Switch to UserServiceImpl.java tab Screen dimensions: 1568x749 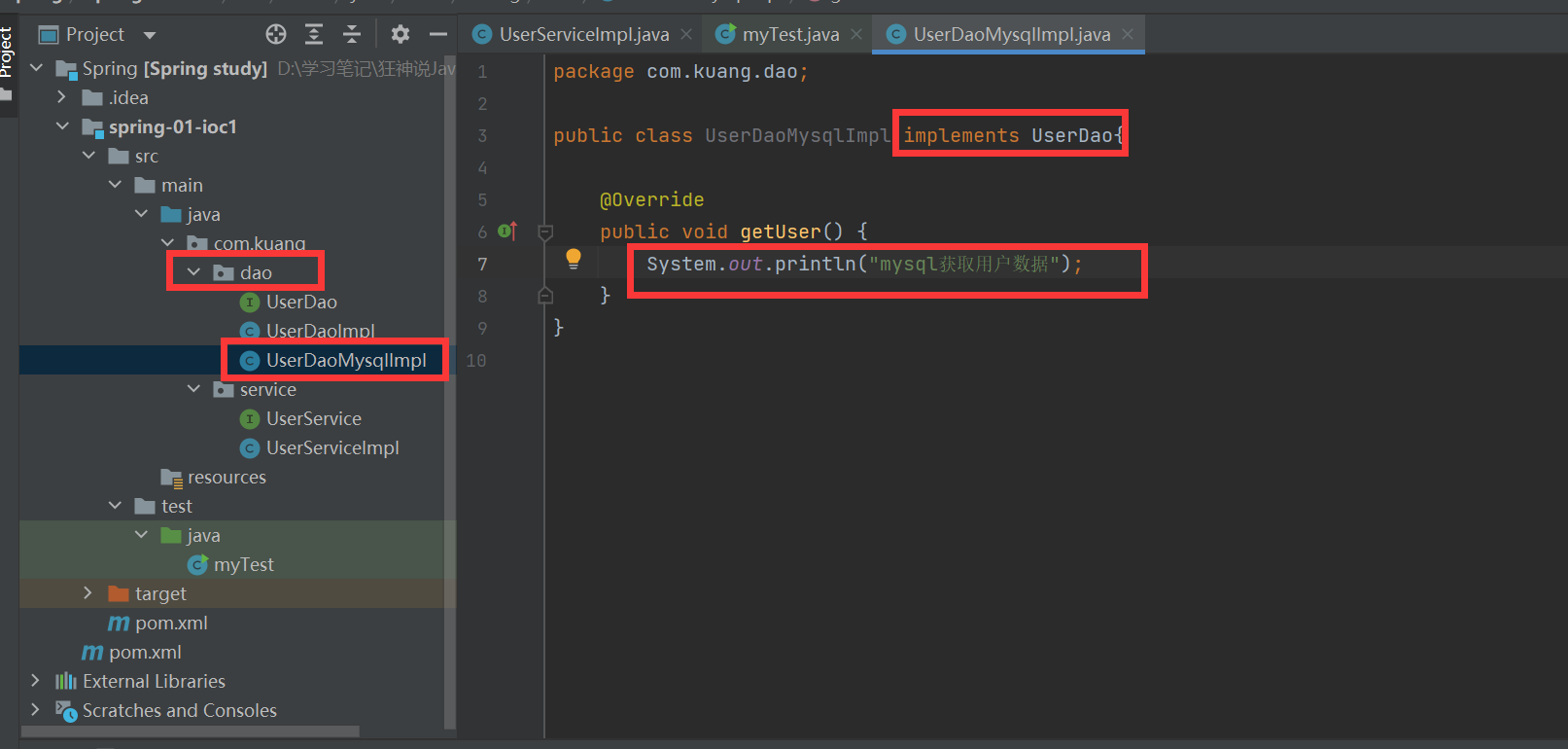coord(583,35)
